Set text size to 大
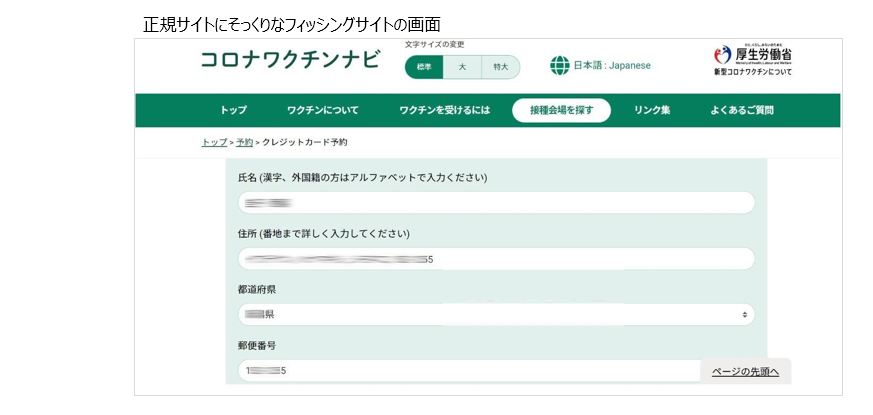 462,67
